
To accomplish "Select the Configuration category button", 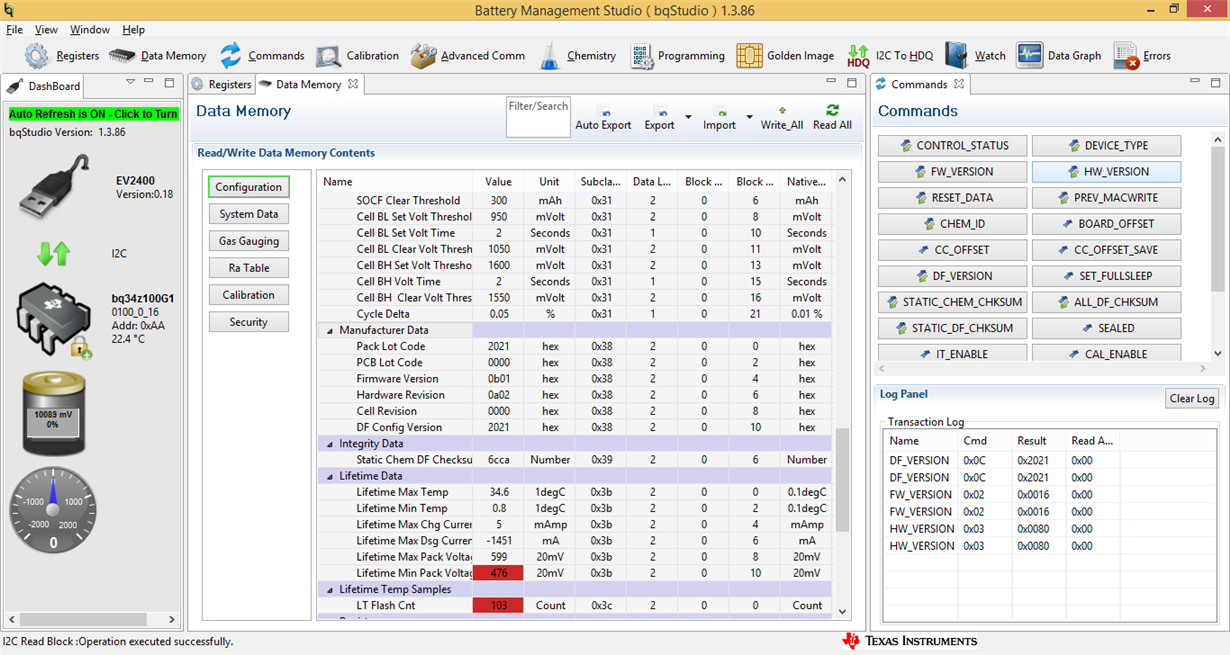I will point(248,187).
